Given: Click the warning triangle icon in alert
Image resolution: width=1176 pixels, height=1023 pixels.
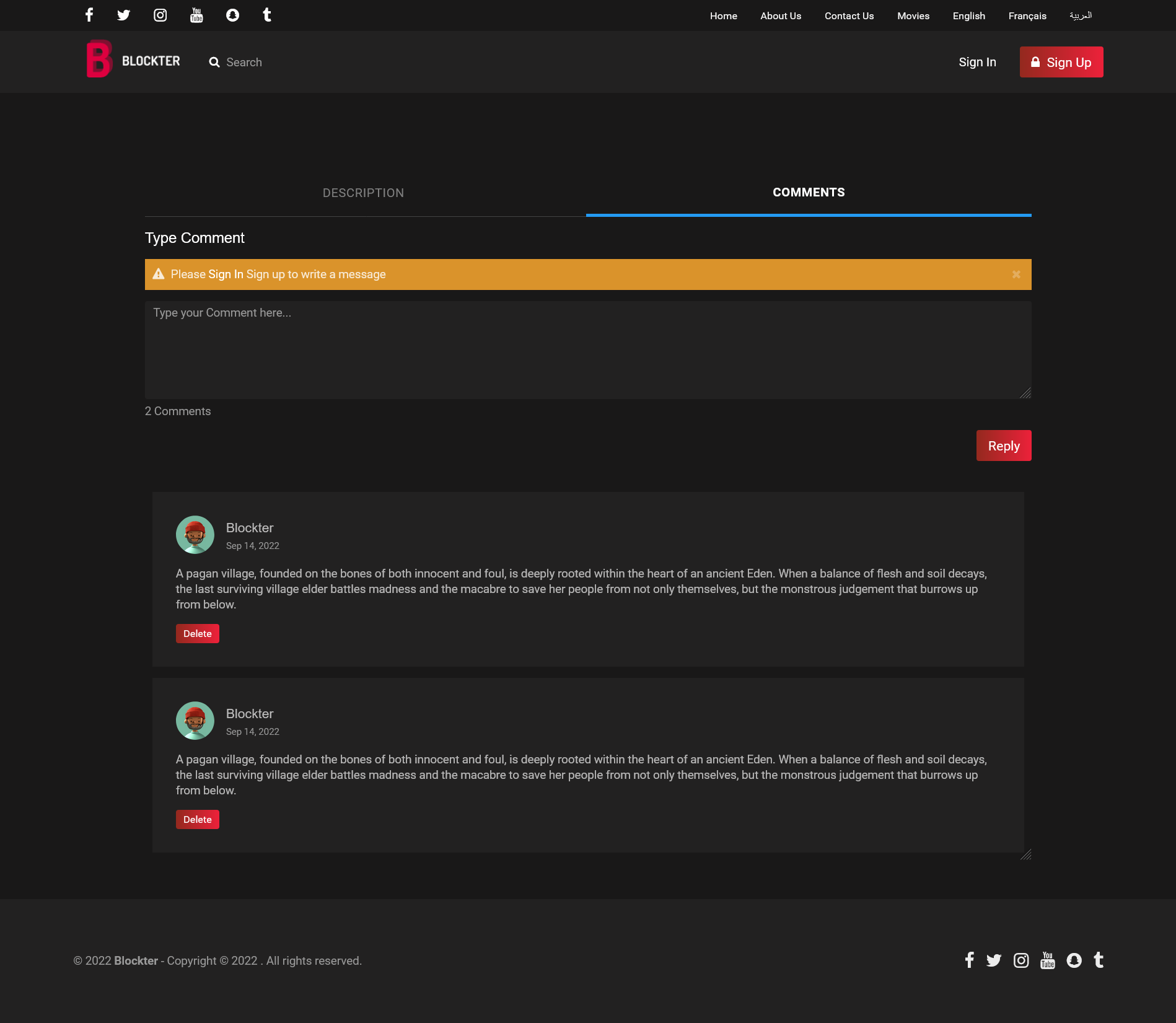Looking at the screenshot, I should coord(159,274).
